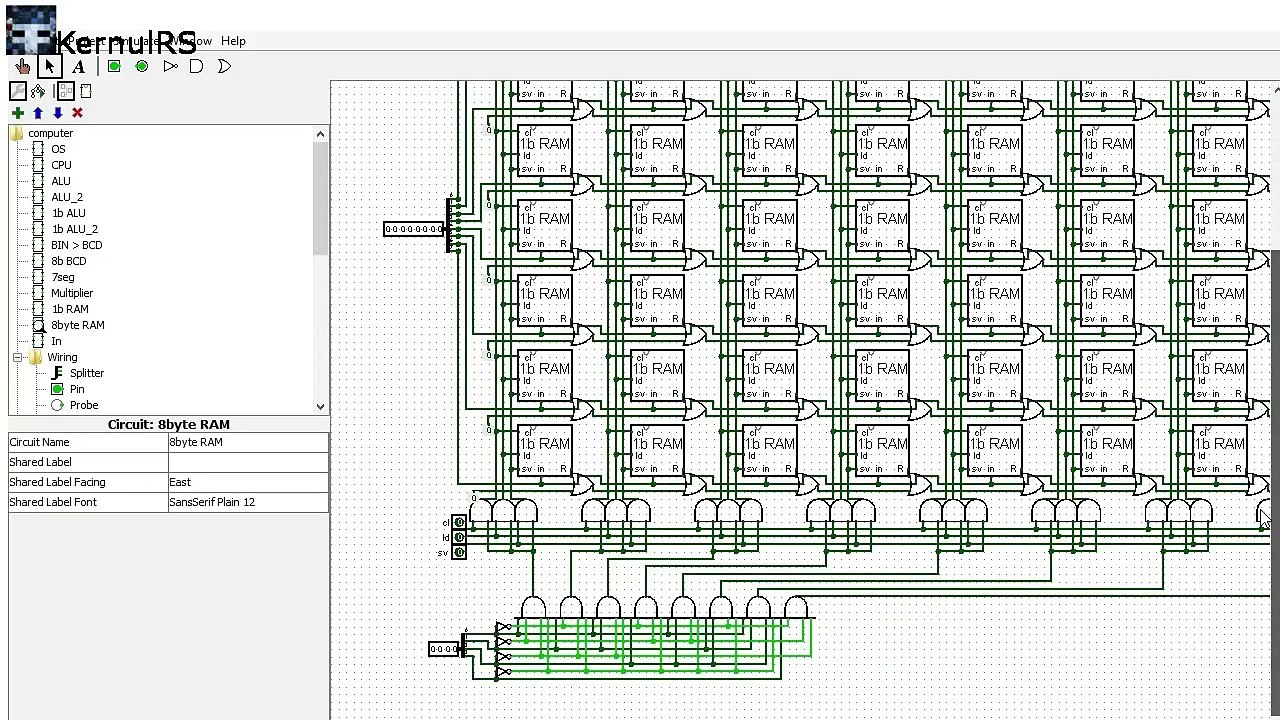Click the explorer scrollbar up arrow
Viewport: 1280px width, 720px height.
coord(320,134)
